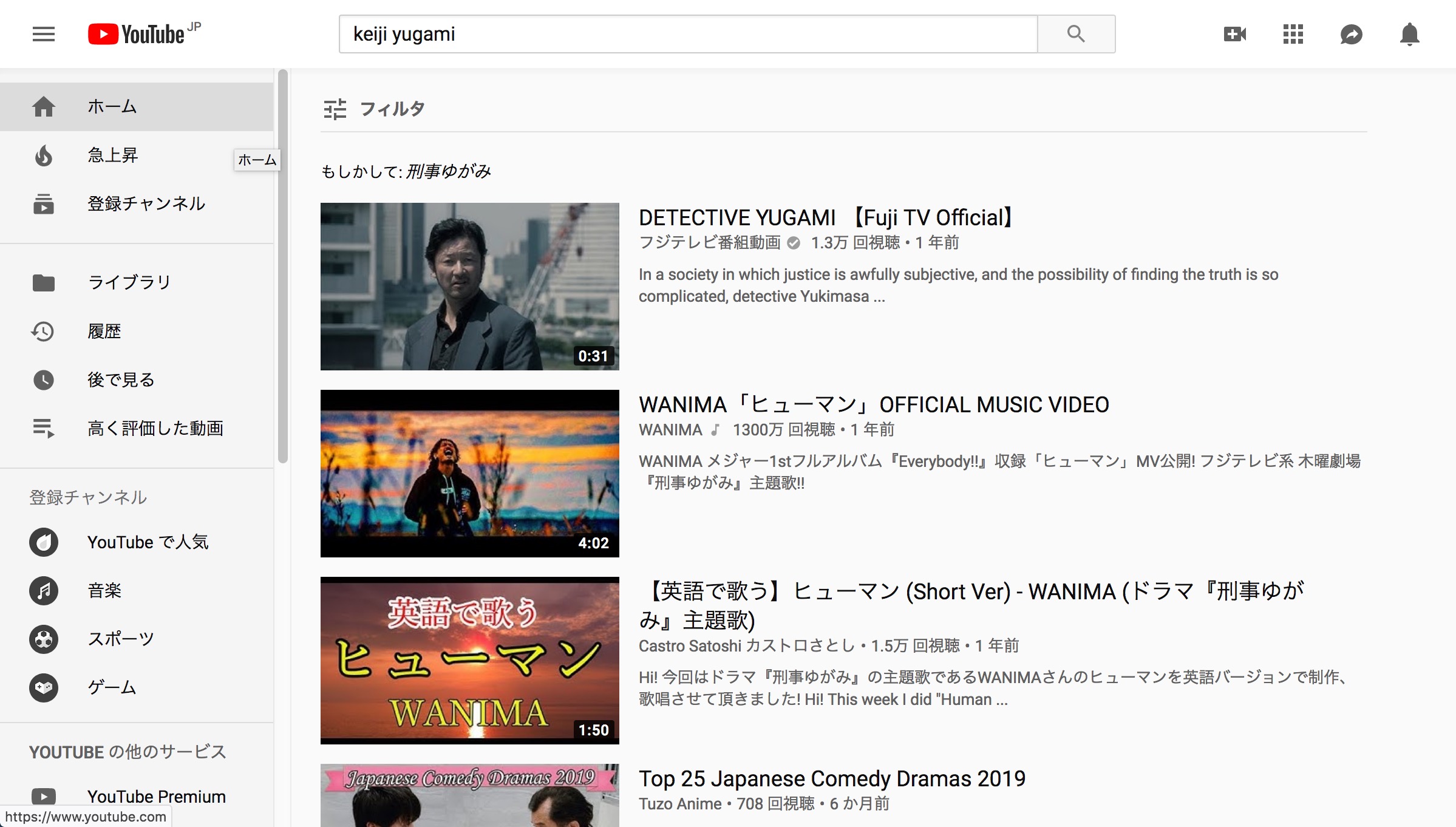The width and height of the screenshot is (1456, 827).
Task: Open the スポーツ channel link
Action: pos(137,639)
